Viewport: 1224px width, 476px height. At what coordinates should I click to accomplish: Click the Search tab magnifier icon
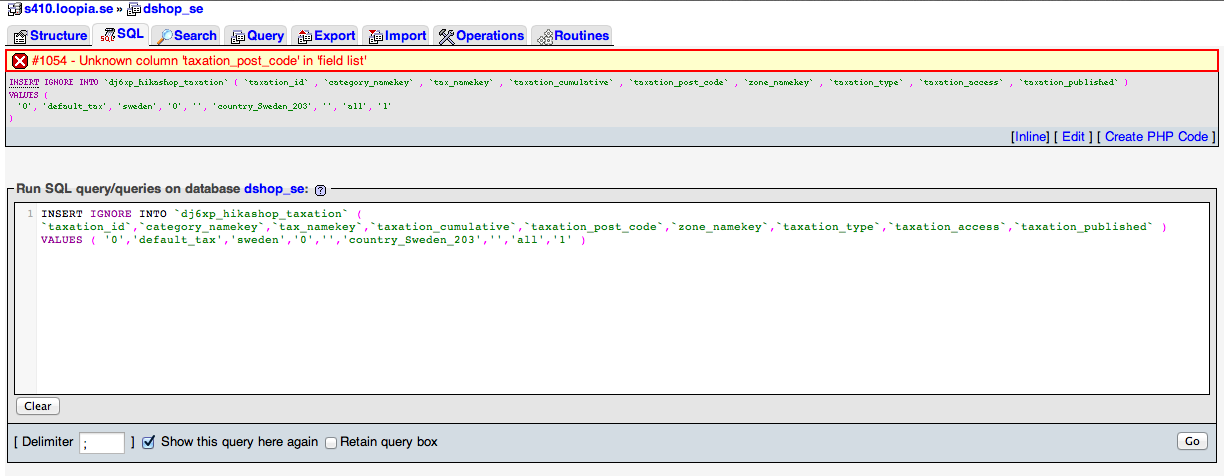(164, 36)
